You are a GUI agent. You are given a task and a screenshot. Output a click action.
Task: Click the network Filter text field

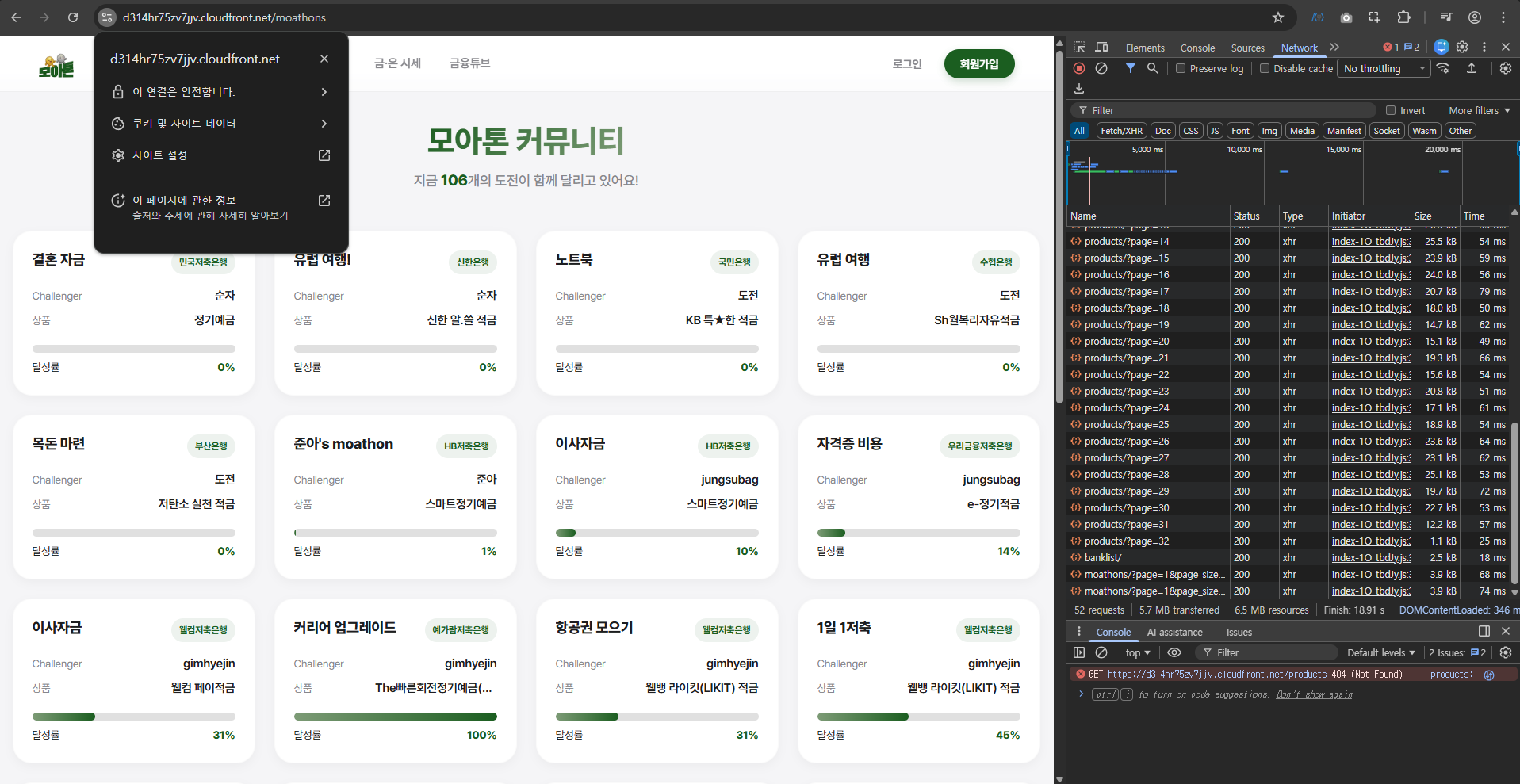1229,111
